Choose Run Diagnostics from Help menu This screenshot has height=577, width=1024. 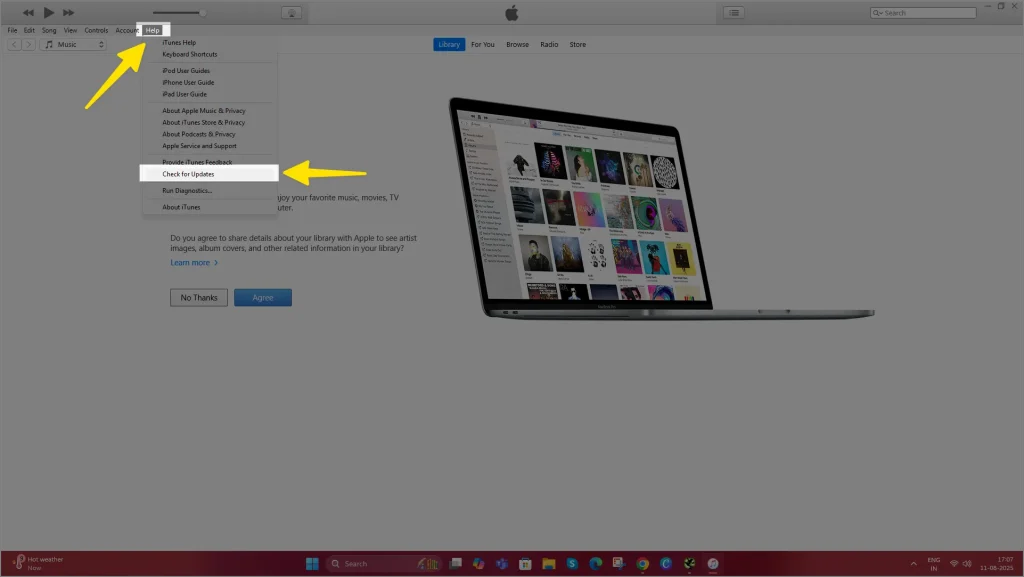point(188,190)
